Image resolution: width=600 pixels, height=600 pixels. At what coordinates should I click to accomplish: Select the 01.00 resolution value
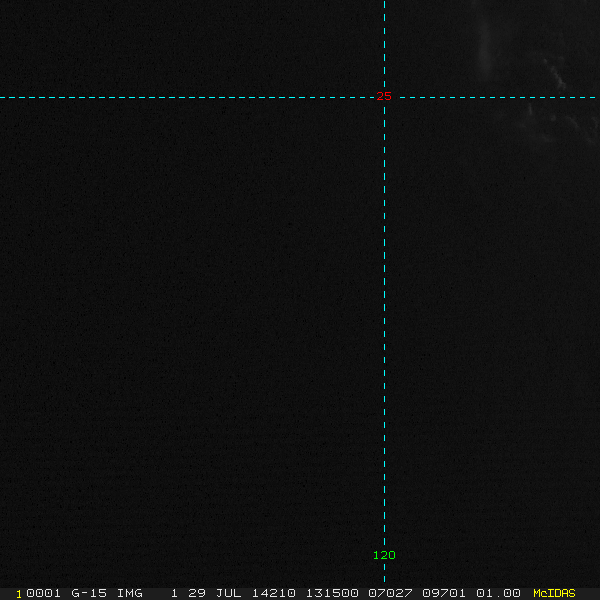[498, 593]
